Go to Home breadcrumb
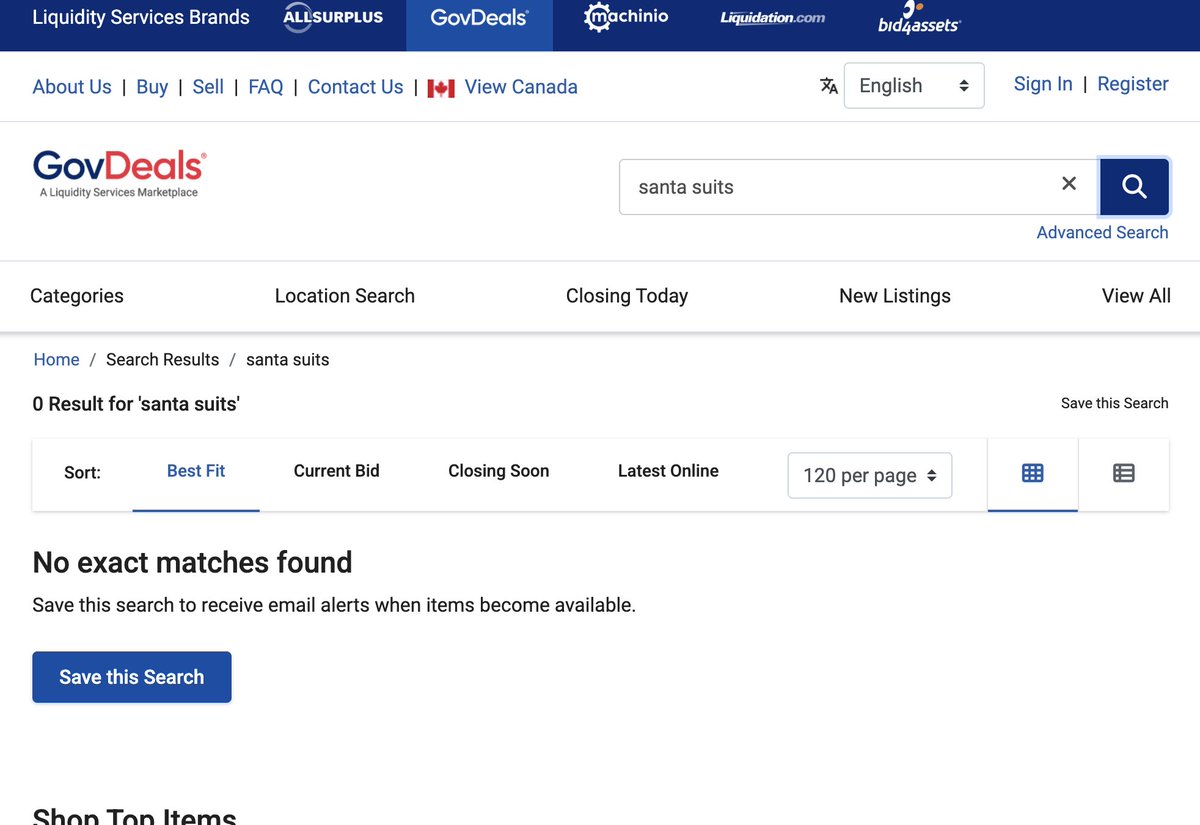The height and width of the screenshot is (825, 1200). pos(56,360)
